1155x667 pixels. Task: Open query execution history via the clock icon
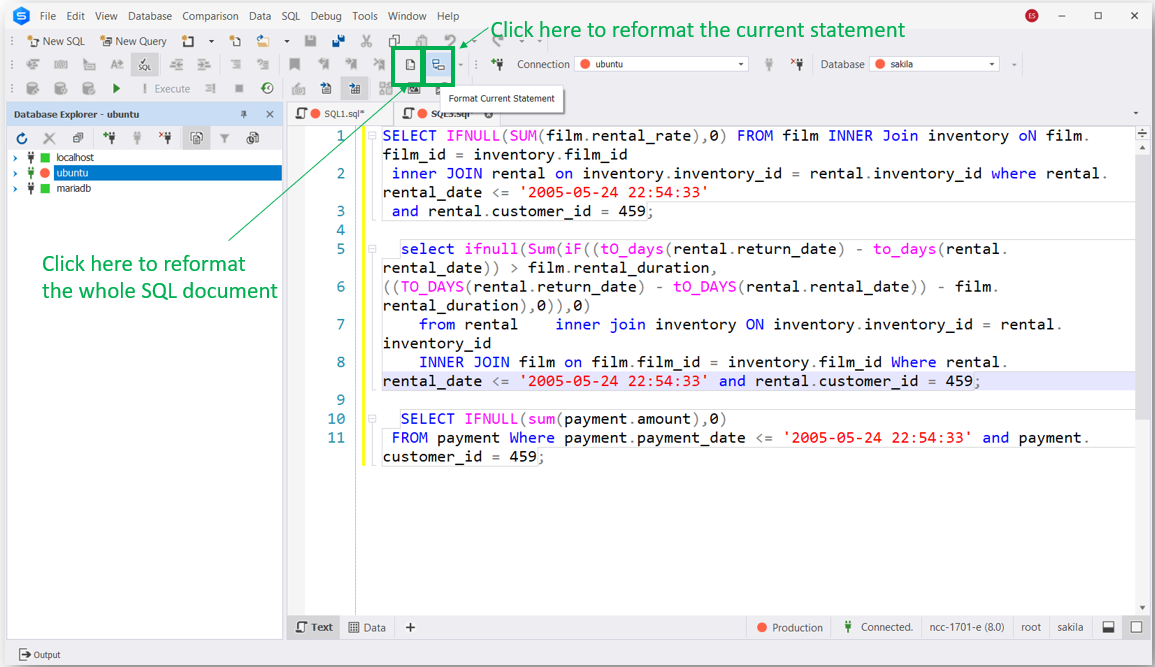[253, 138]
